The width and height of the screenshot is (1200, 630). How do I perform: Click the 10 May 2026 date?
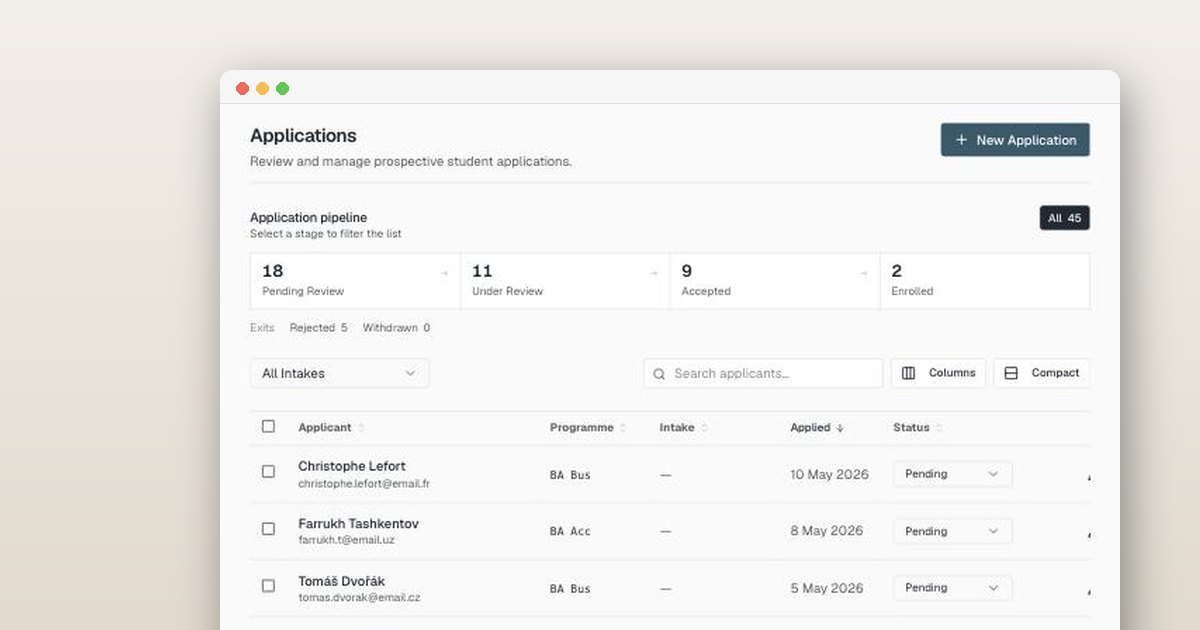tap(829, 474)
